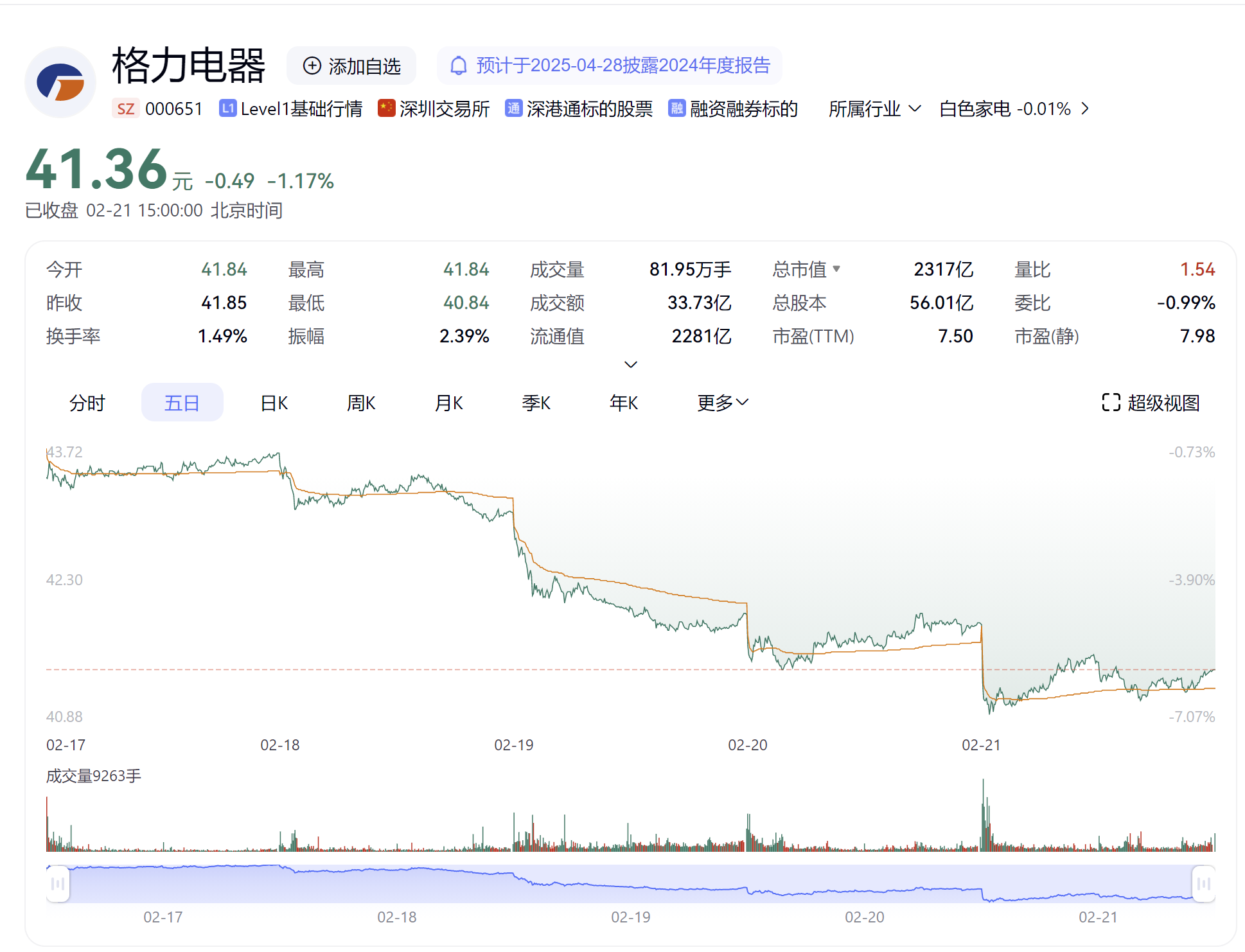Screen dimensions: 1245x952
Task: Click the 白色家电 industry link
Action: tap(975, 109)
